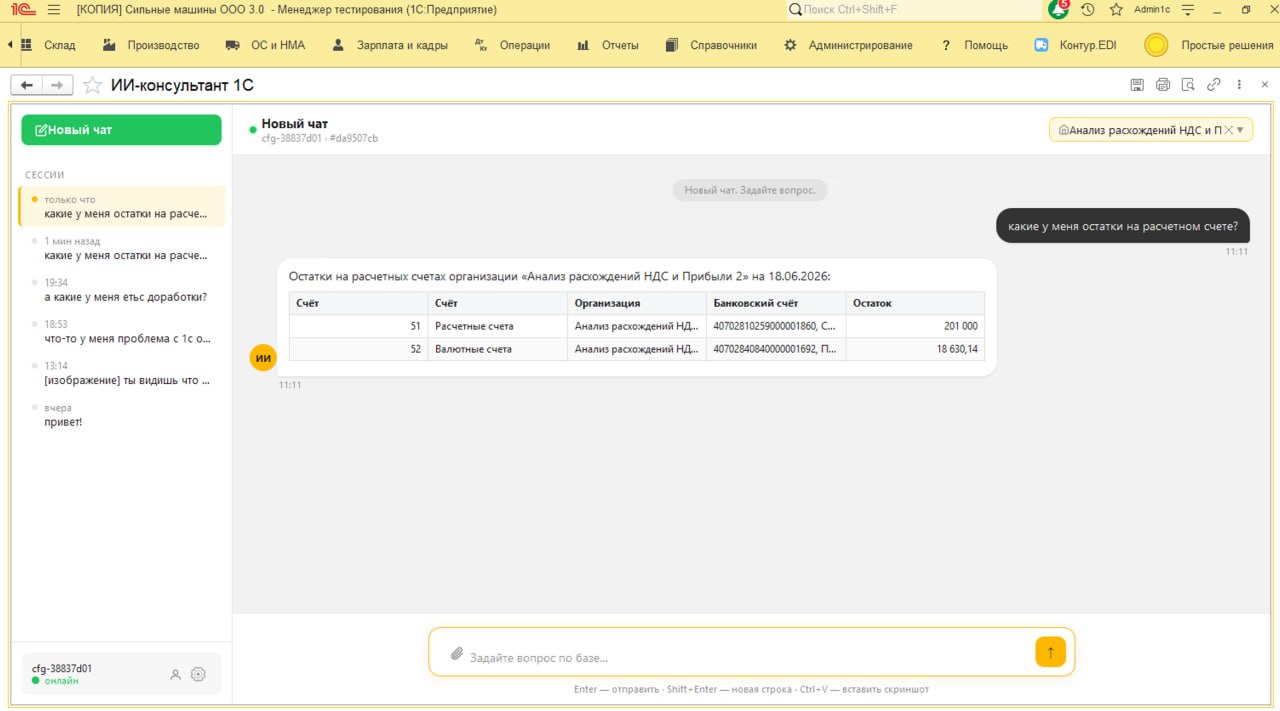The width and height of the screenshot is (1280, 711).
Task: Open settings gear in sidebar footer
Action: [x=198, y=674]
